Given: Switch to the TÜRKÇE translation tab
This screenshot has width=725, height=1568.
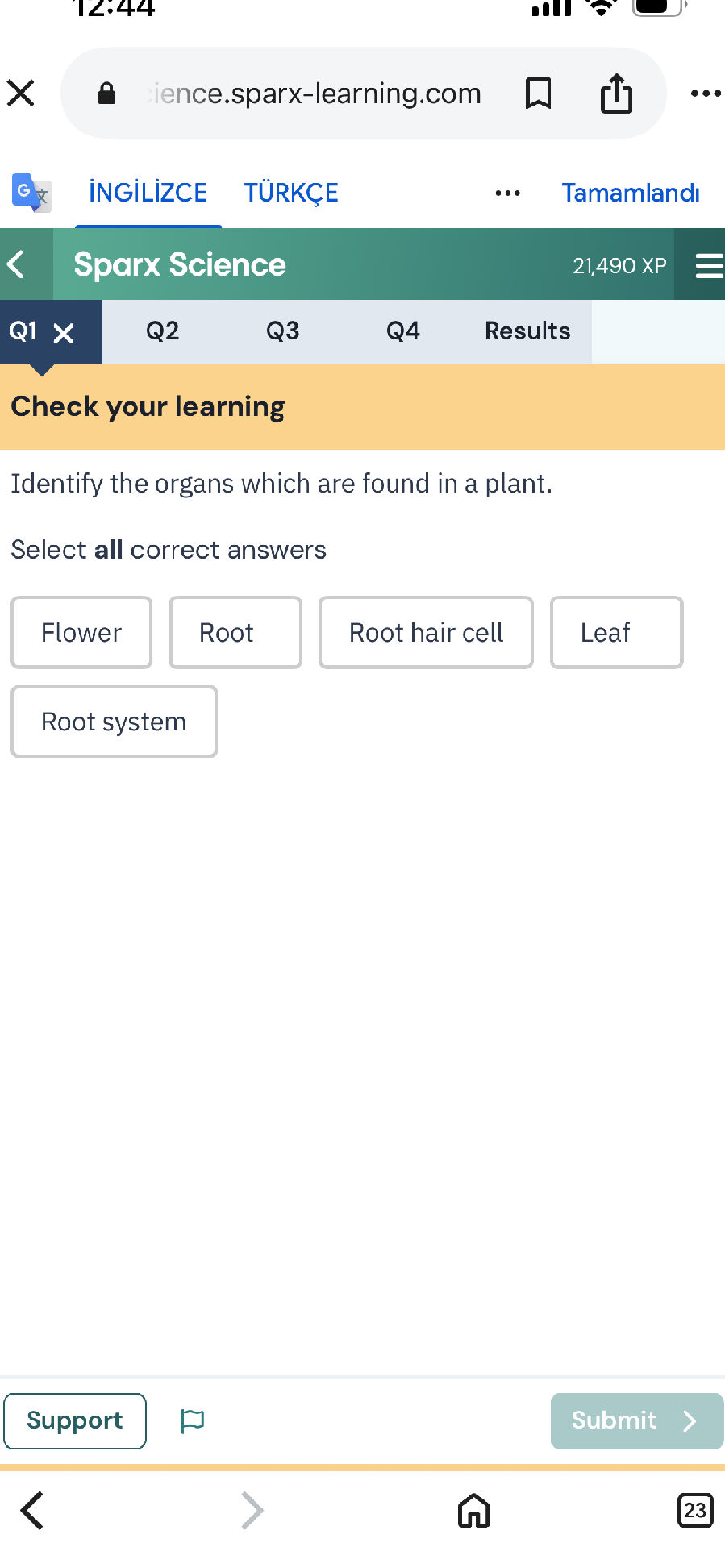Looking at the screenshot, I should 290,192.
